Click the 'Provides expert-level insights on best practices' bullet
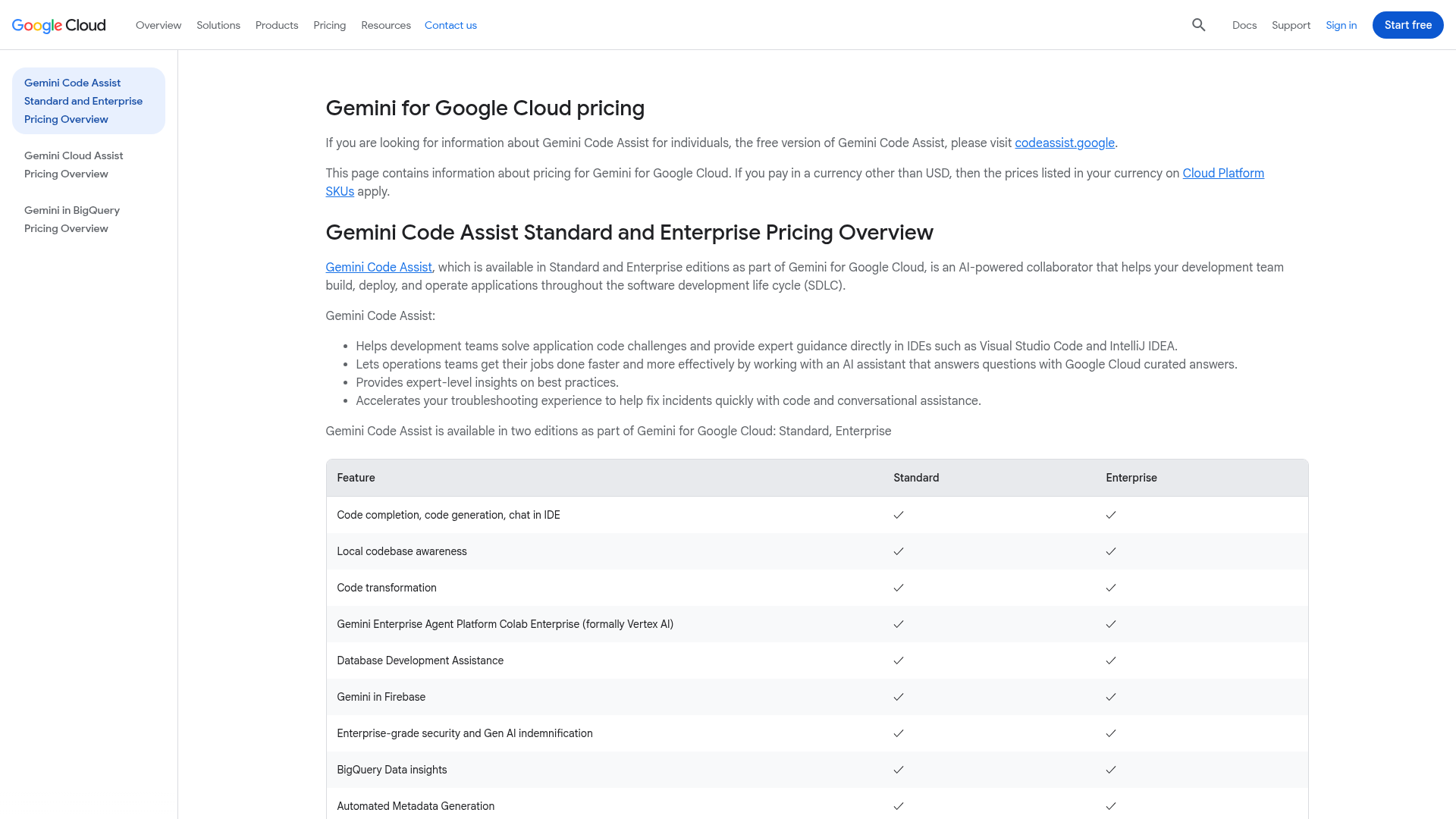Screen dimensions: 1456x819 [488, 382]
